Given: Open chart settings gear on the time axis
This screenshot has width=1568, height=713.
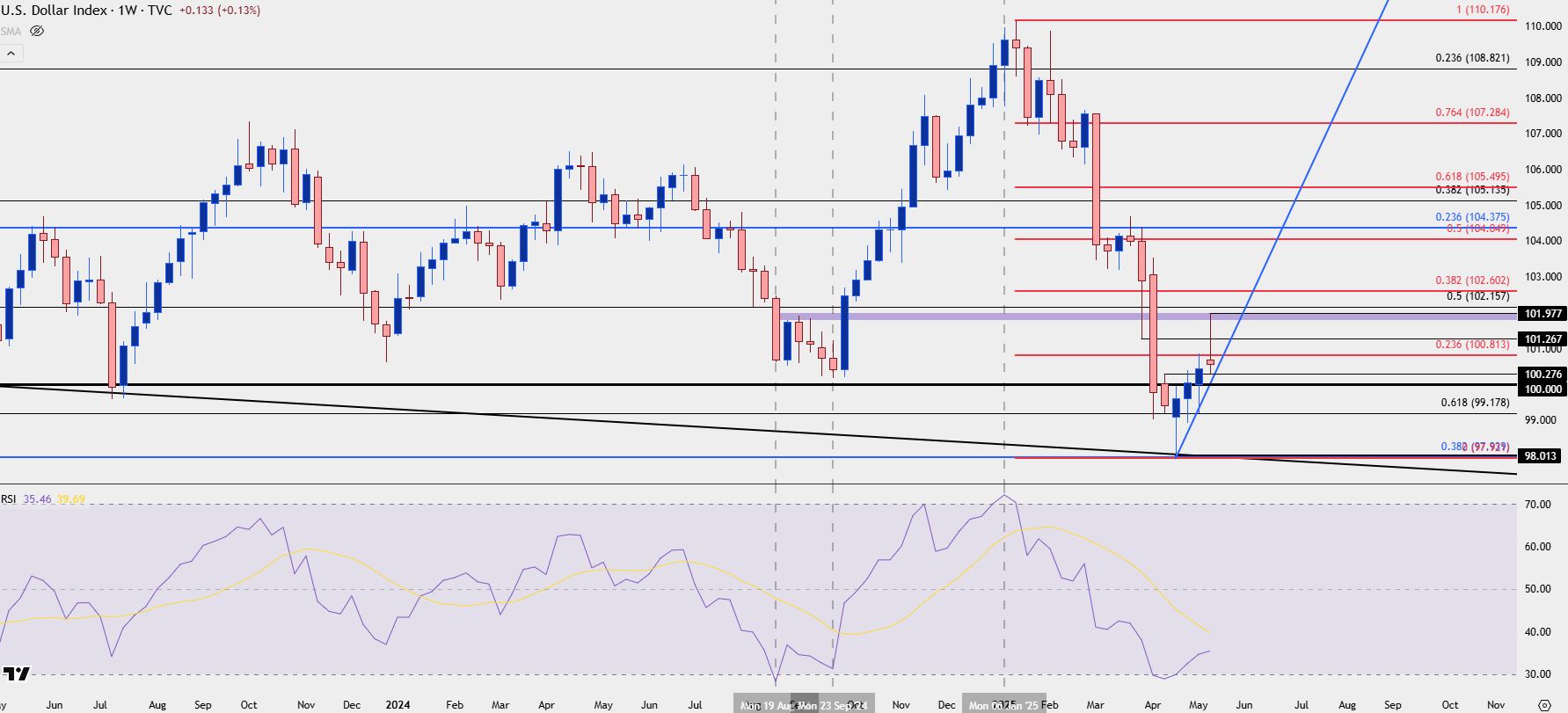Looking at the screenshot, I should [x=1544, y=705].
